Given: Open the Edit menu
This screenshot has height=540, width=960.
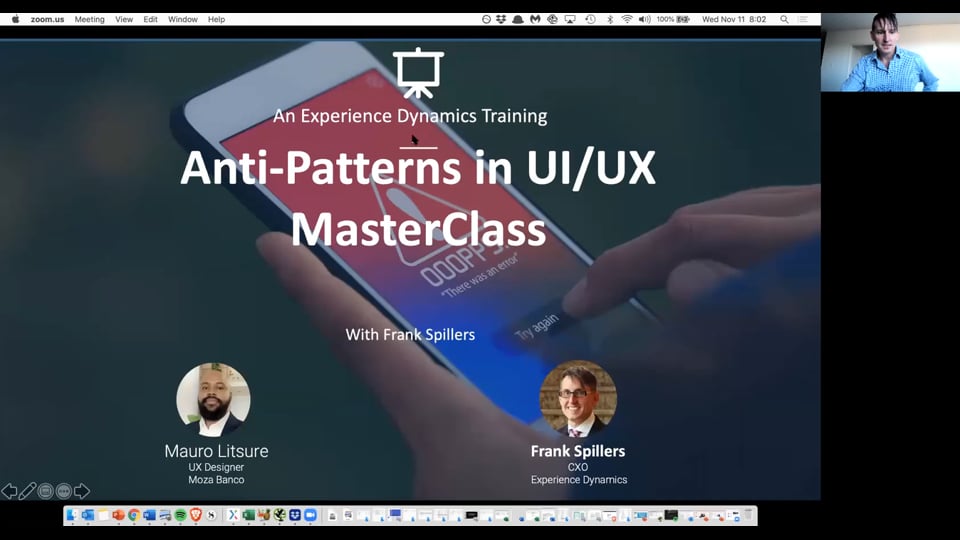Looking at the screenshot, I should (151, 19).
